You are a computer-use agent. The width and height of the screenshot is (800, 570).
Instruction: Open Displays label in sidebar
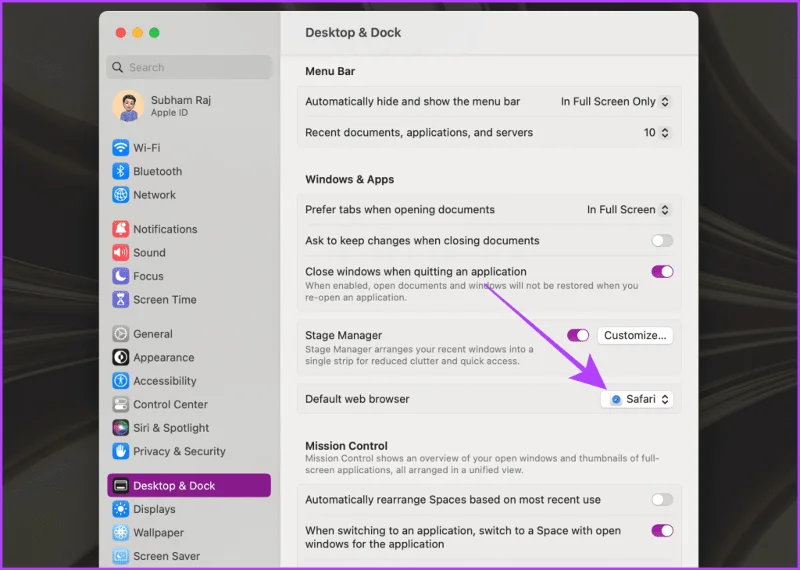pos(154,509)
